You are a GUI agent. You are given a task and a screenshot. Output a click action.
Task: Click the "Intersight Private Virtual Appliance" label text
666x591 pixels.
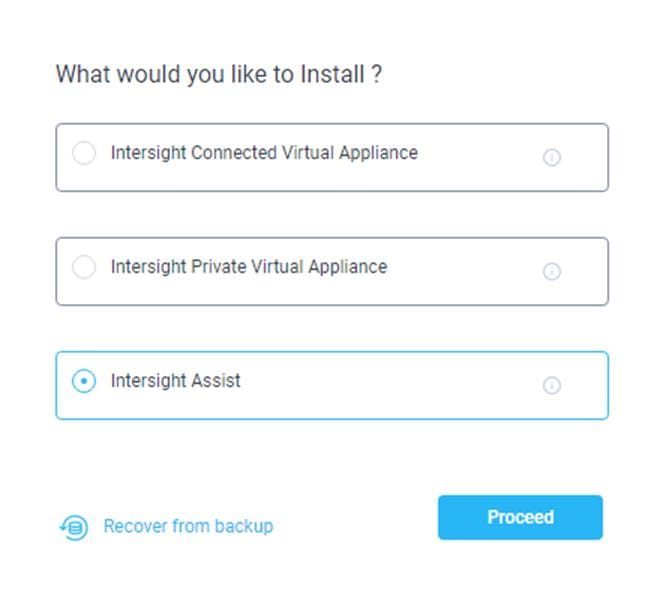pos(248,268)
